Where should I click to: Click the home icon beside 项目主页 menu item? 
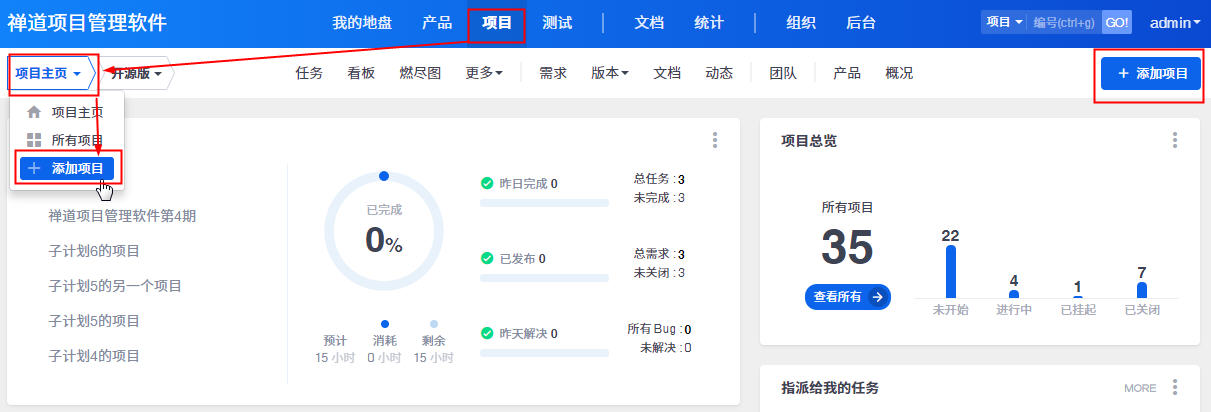(x=34, y=112)
